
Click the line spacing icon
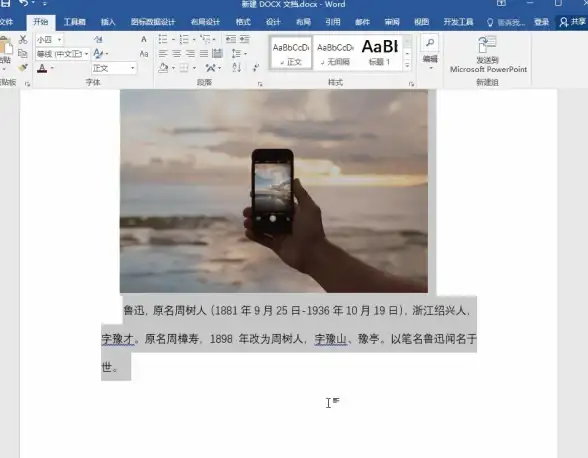pyautogui.click(x=236, y=54)
